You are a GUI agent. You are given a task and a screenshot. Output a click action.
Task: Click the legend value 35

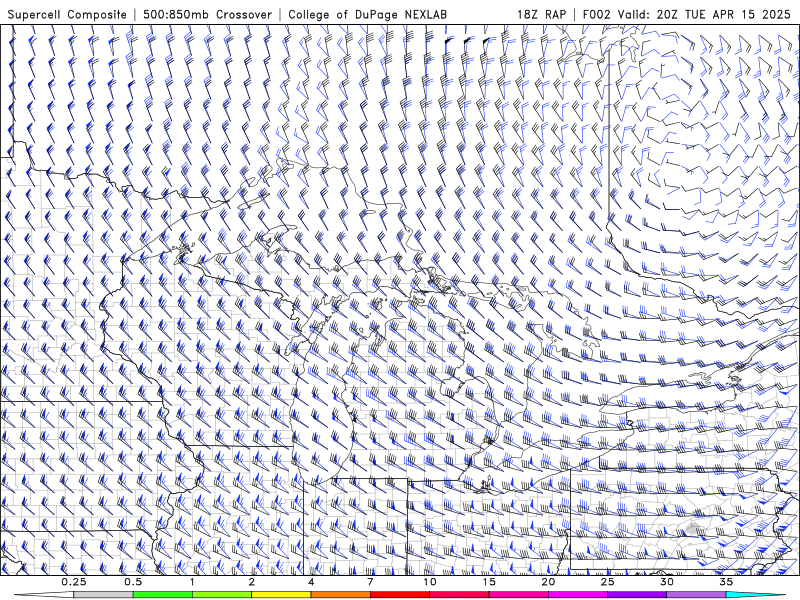pyautogui.click(x=726, y=582)
